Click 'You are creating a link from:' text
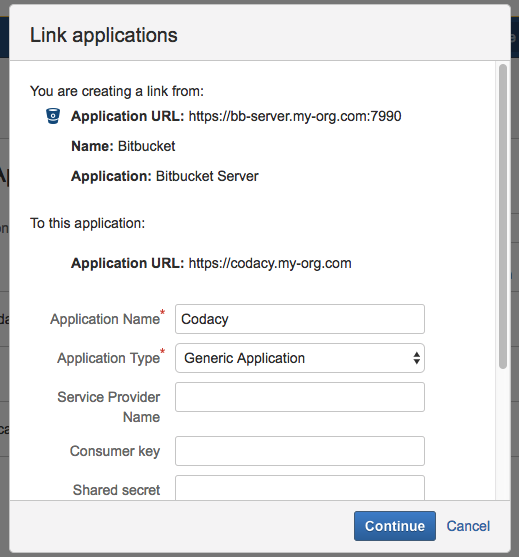519x557 pixels. pyautogui.click(x=117, y=91)
